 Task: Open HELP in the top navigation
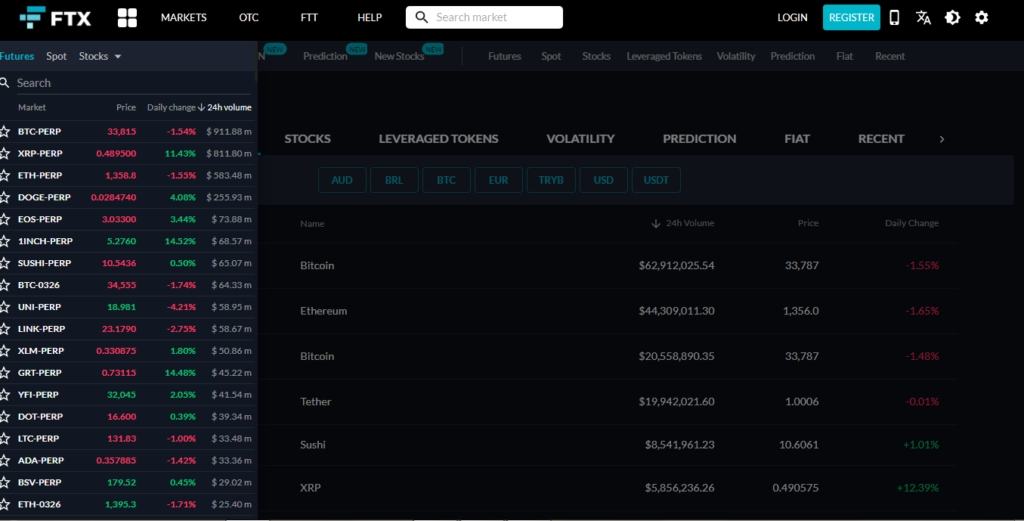370,18
